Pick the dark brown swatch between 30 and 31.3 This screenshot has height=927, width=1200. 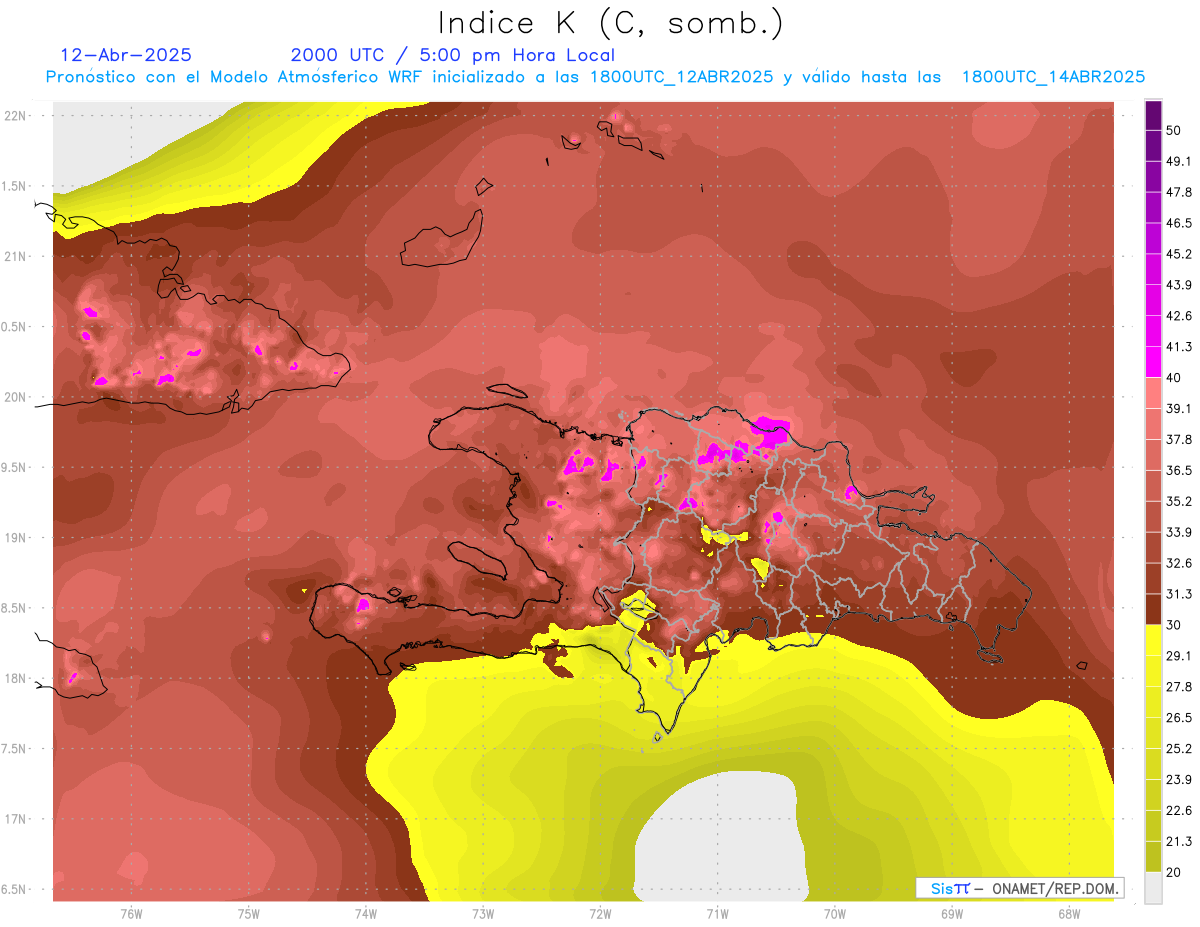[1153, 609]
